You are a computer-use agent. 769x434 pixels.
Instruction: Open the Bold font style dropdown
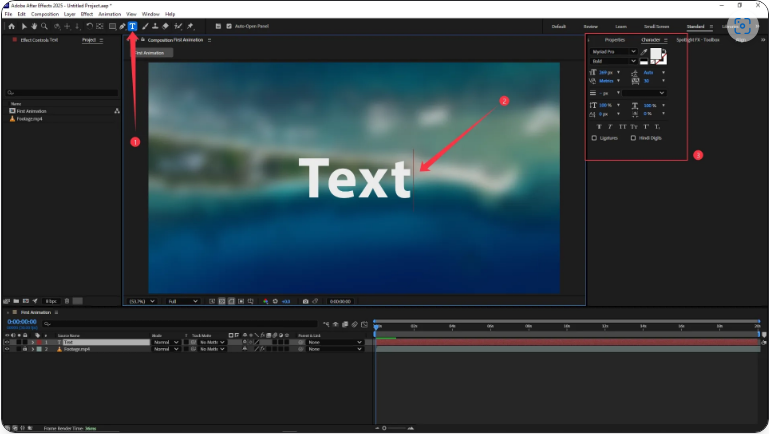pos(613,61)
